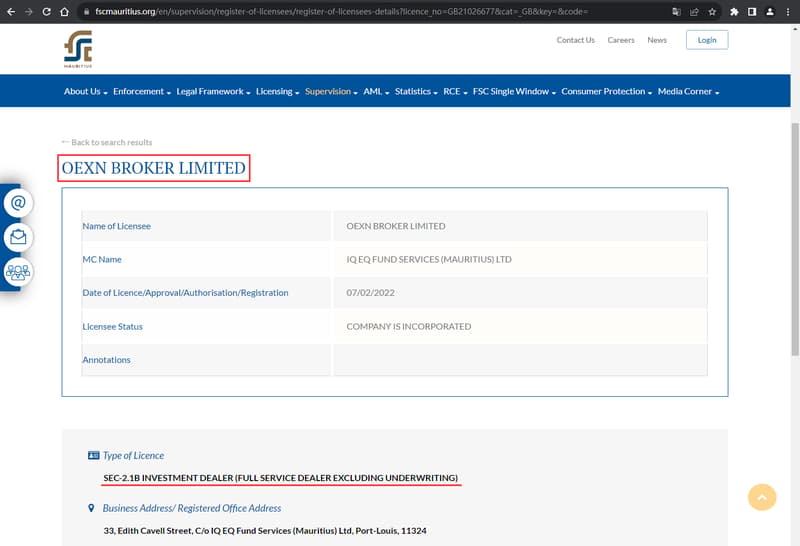Click the browser profile avatar icon
800x546 pixels.
[770, 11]
